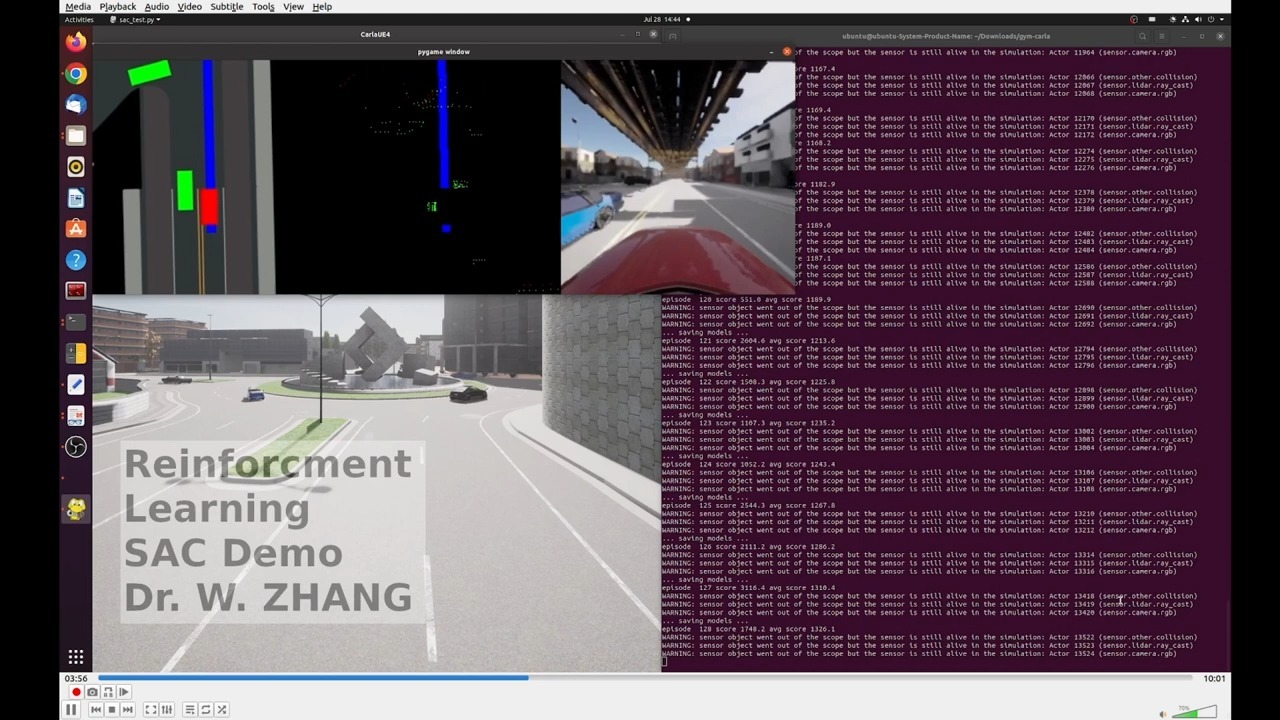Open Ubuntu Software from the dock

tap(76, 229)
